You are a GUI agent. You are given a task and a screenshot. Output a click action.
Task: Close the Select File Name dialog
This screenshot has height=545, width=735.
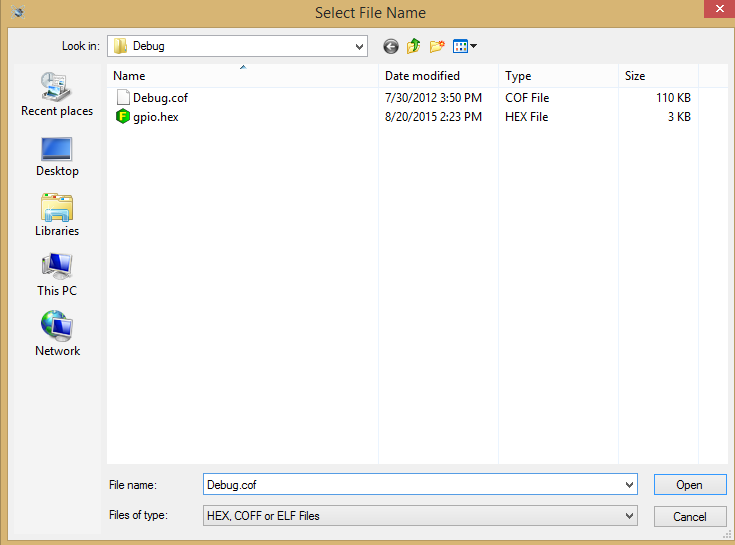(719, 9)
